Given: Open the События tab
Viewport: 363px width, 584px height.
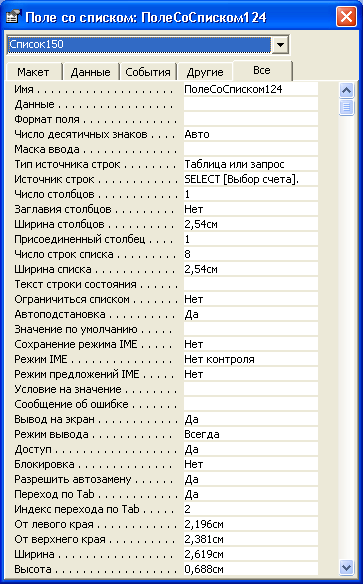Looking at the screenshot, I should pos(148,72).
